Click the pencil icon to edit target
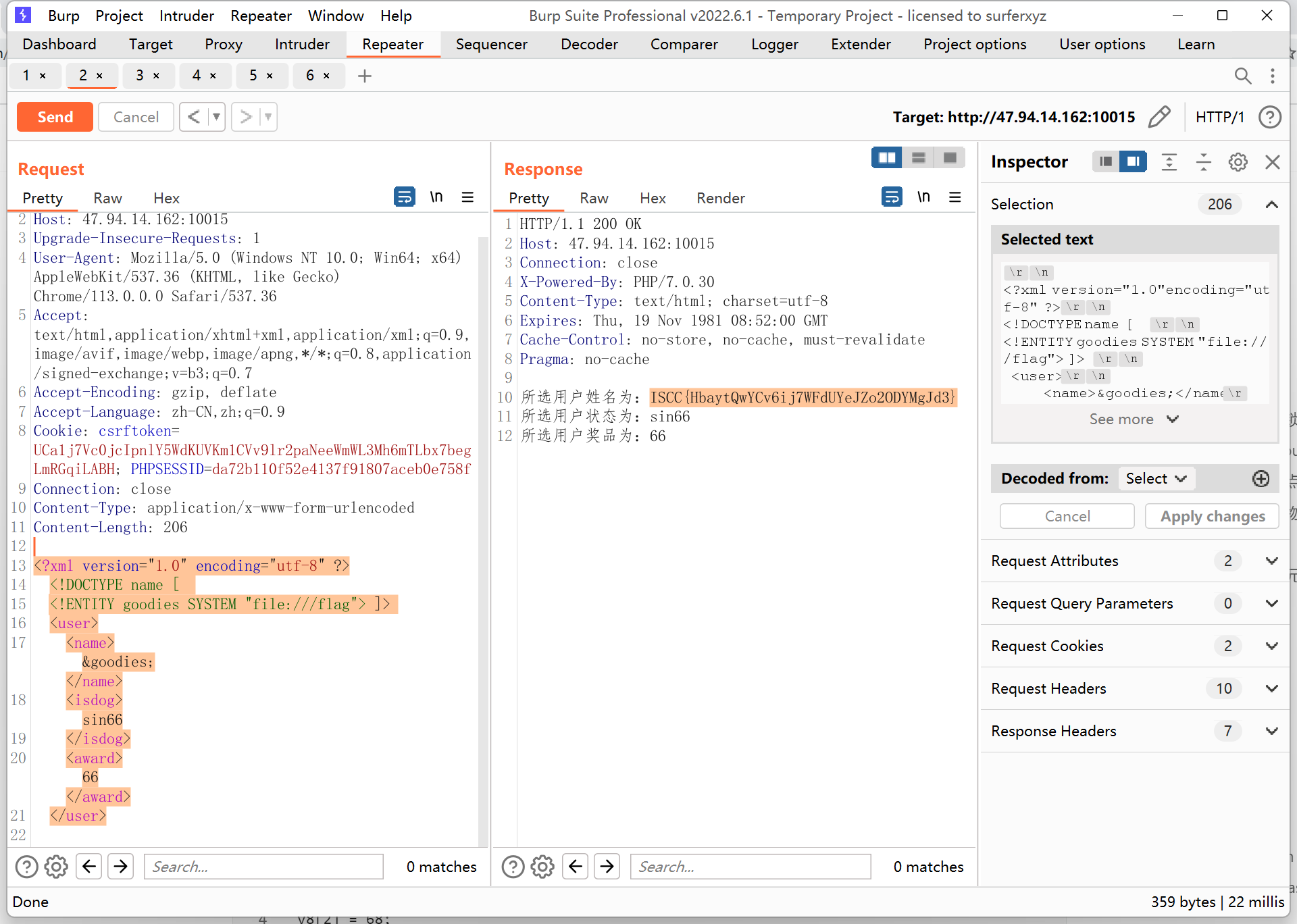The height and width of the screenshot is (924, 1297). [1159, 117]
